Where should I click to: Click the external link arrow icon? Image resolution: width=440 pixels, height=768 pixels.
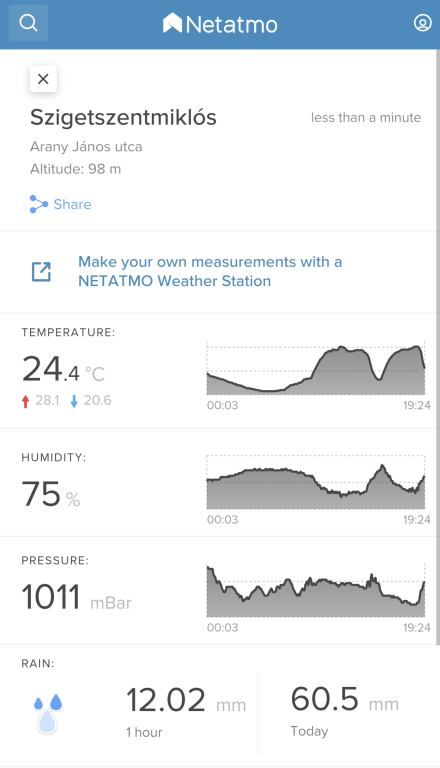coord(42,271)
